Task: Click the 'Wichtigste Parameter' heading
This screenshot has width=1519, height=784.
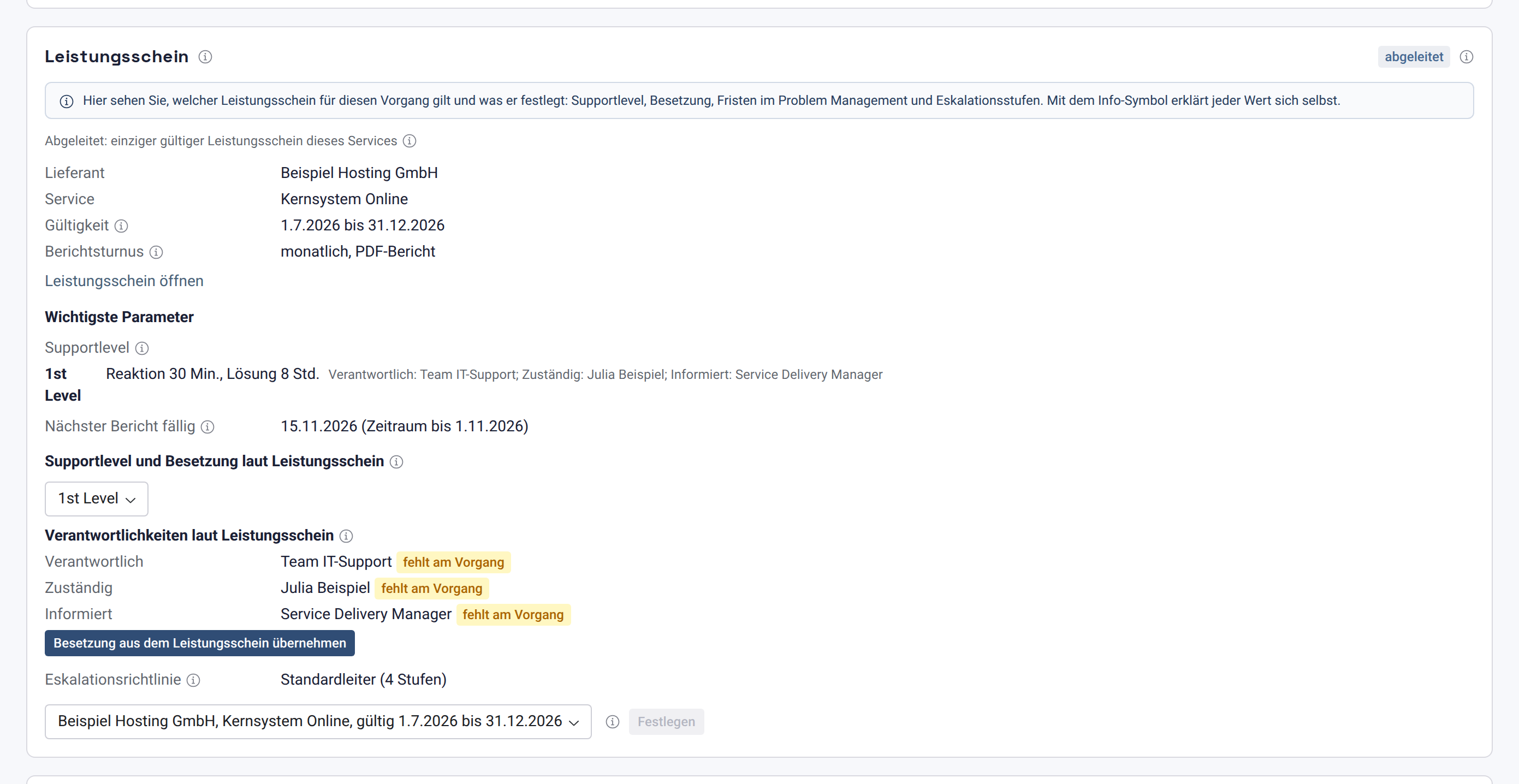Action: [119, 317]
